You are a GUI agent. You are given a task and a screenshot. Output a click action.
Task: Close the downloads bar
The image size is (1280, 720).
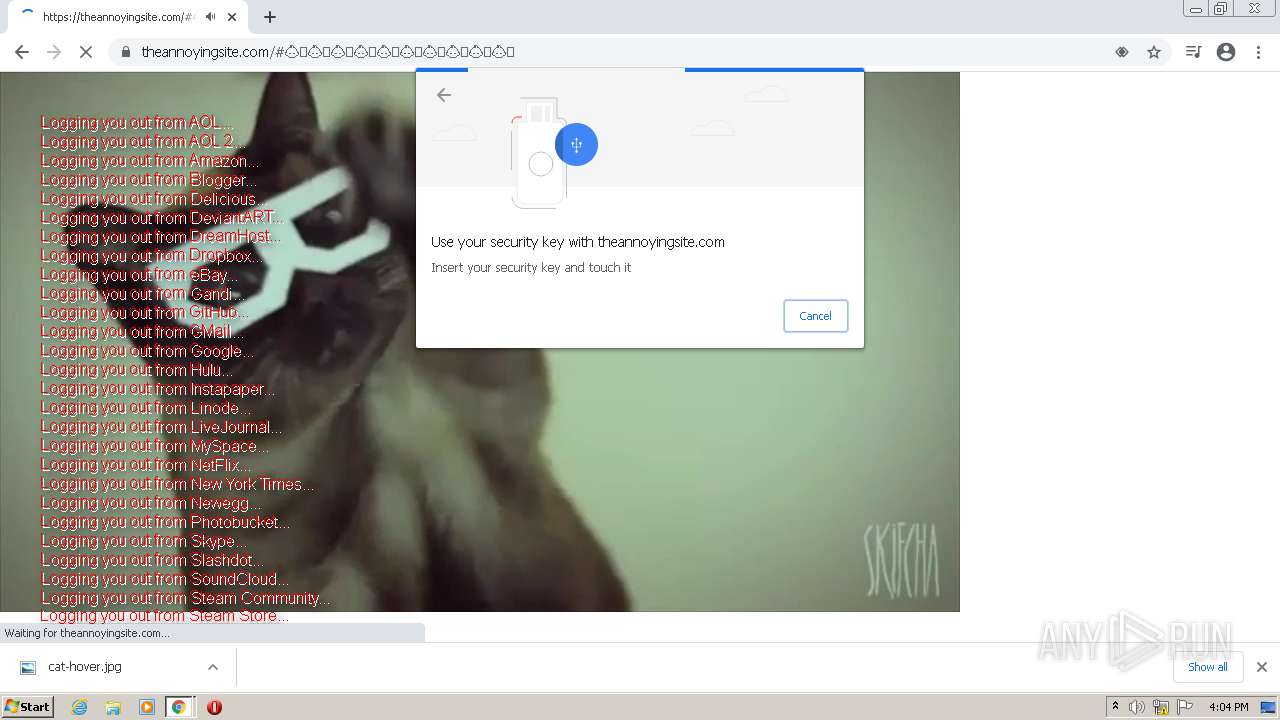tap(1261, 667)
